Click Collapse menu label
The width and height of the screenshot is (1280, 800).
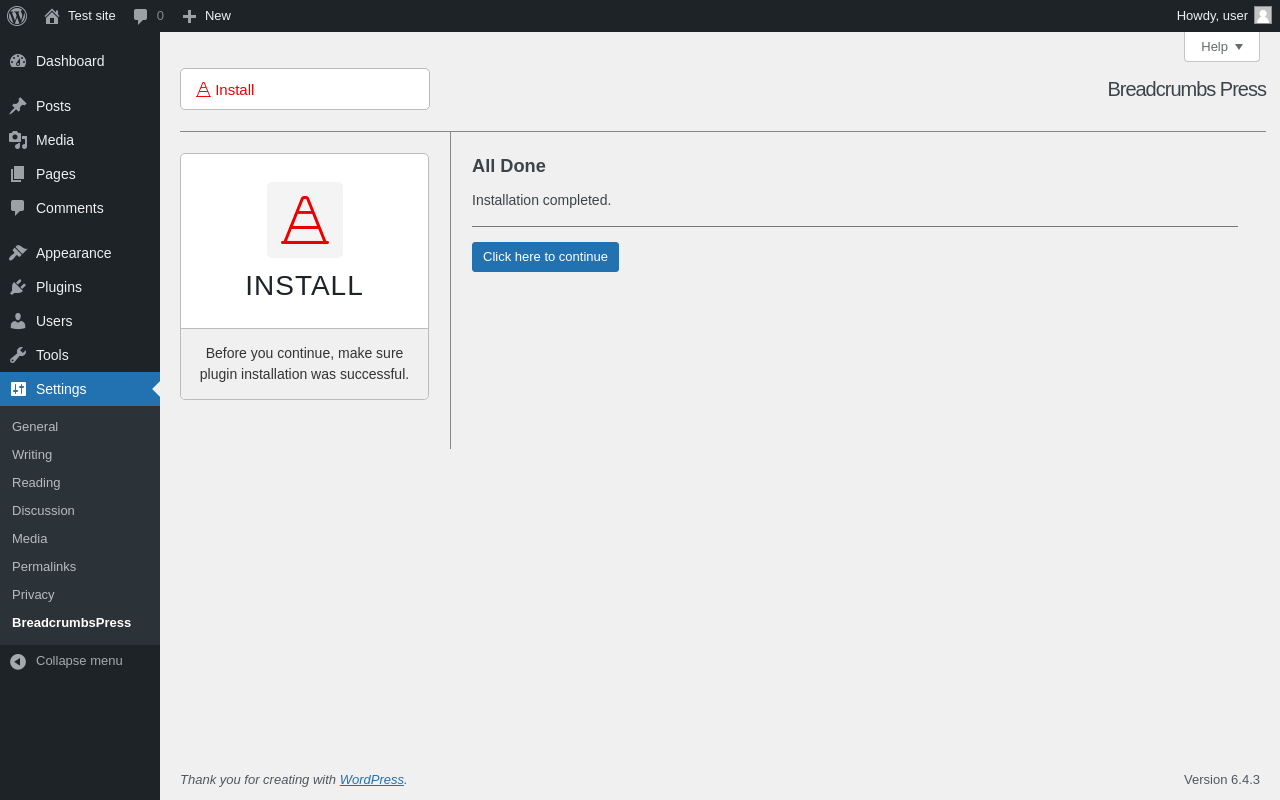79,661
